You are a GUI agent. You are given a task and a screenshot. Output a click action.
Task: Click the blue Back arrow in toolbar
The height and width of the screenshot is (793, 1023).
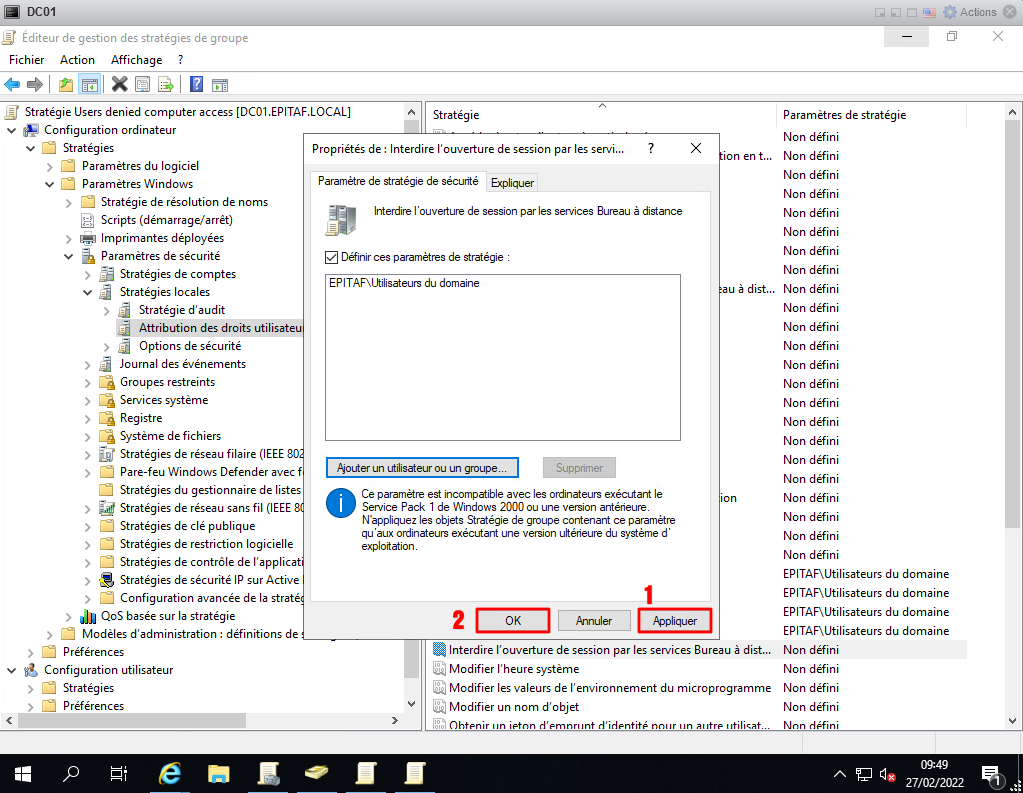[13, 84]
